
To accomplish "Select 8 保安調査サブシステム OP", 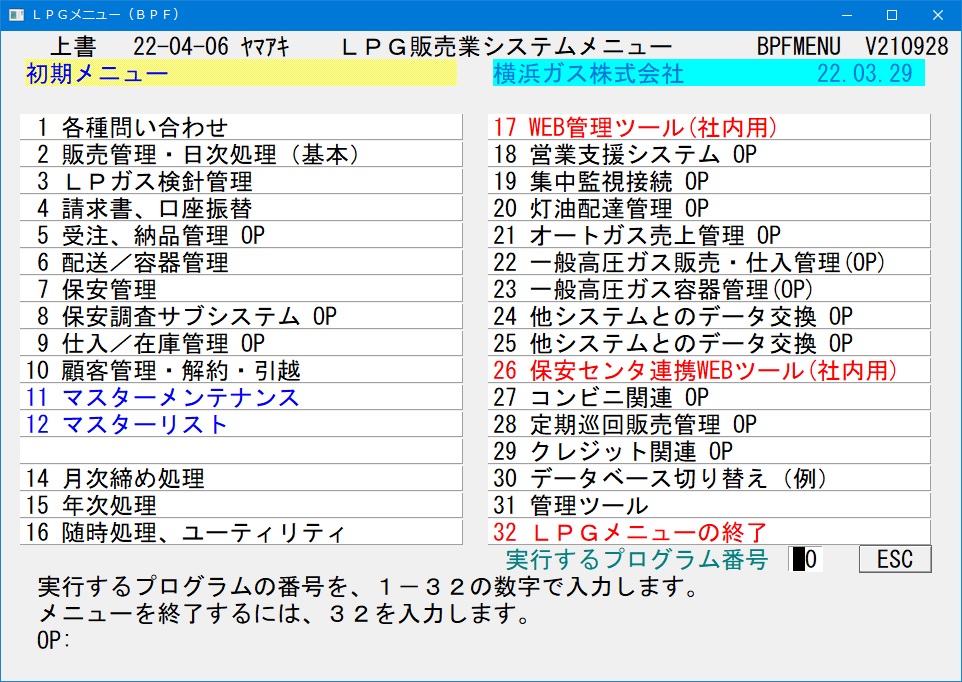I will 240,316.
